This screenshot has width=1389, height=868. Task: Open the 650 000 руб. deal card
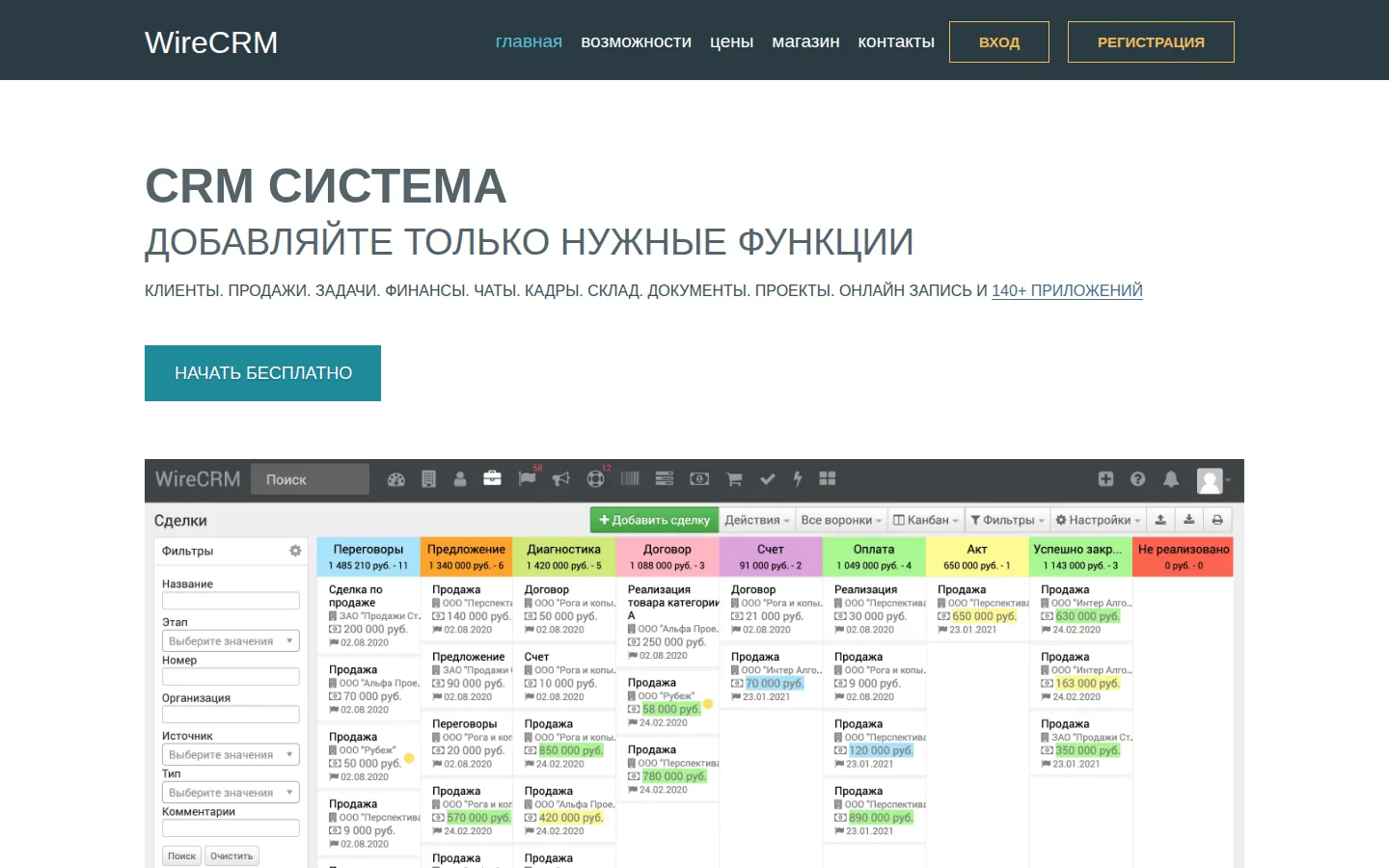[978, 610]
